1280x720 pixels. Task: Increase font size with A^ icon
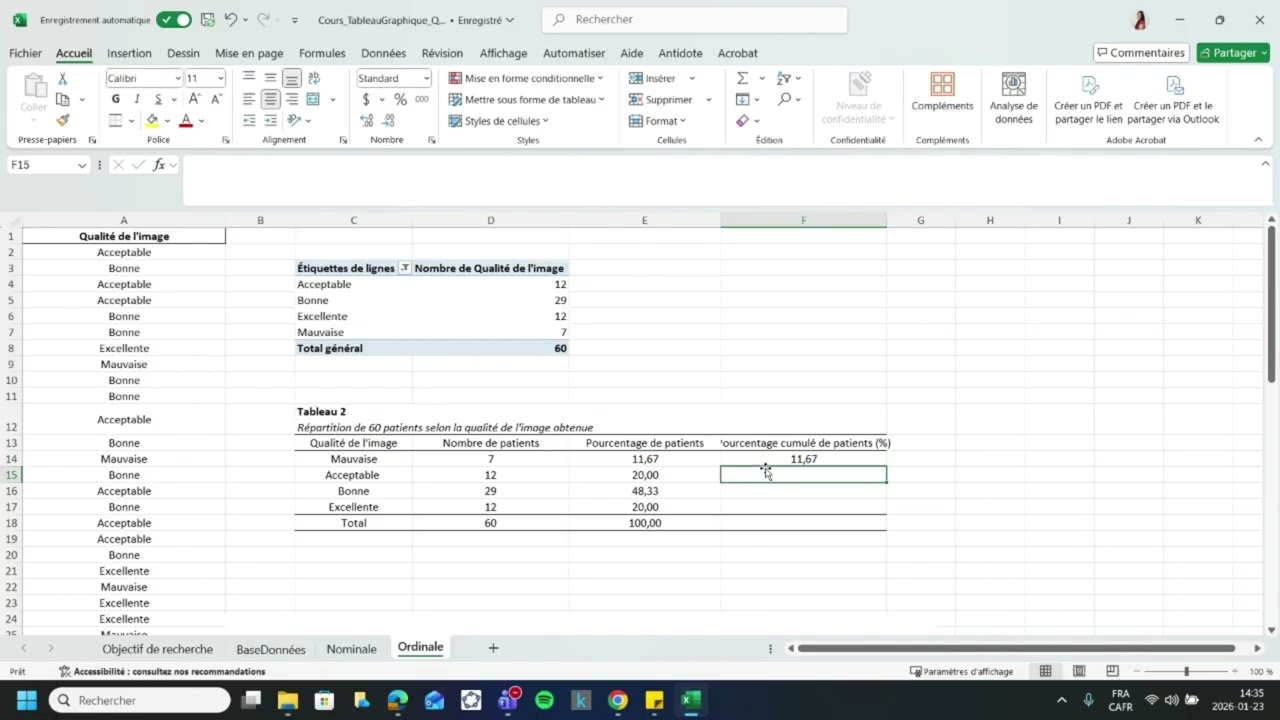pos(194,99)
